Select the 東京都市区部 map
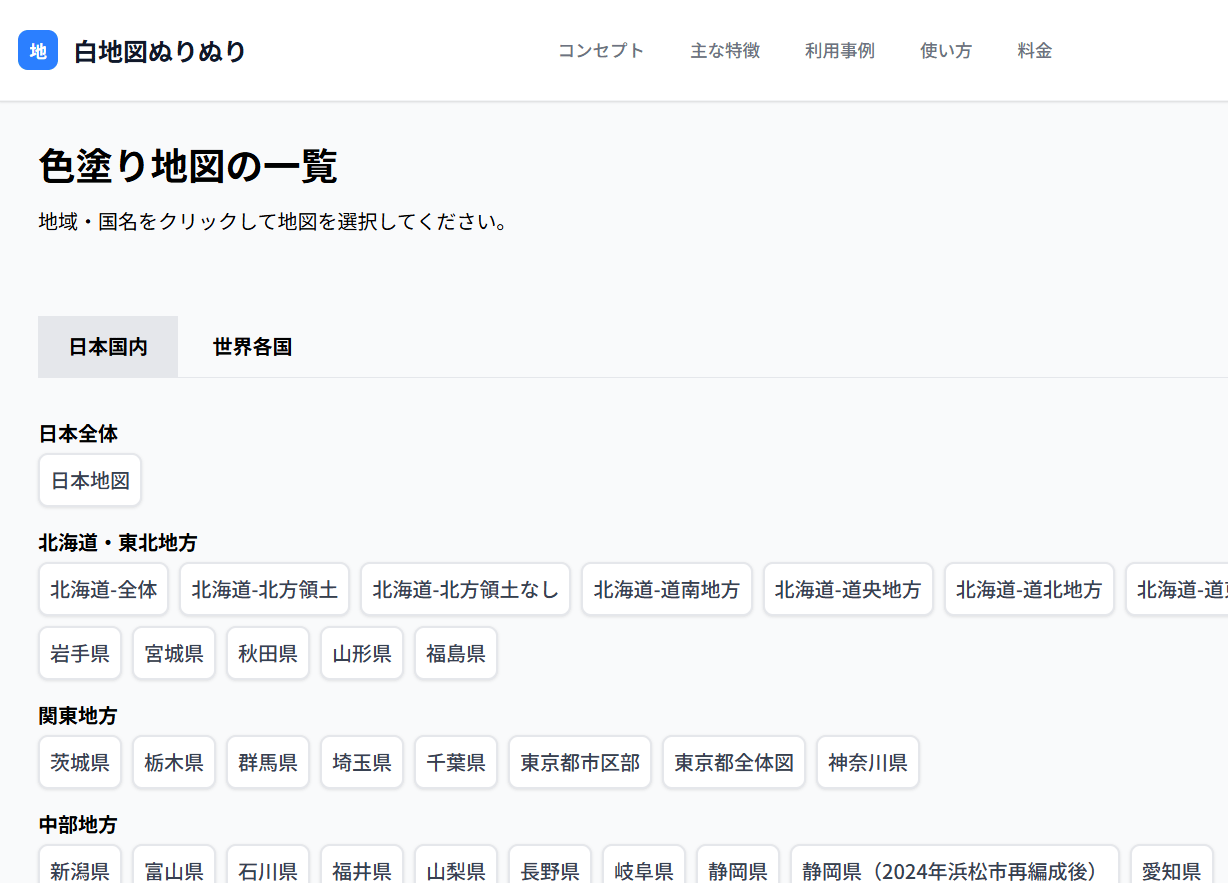Image resolution: width=1228 pixels, height=883 pixels. [x=580, y=762]
